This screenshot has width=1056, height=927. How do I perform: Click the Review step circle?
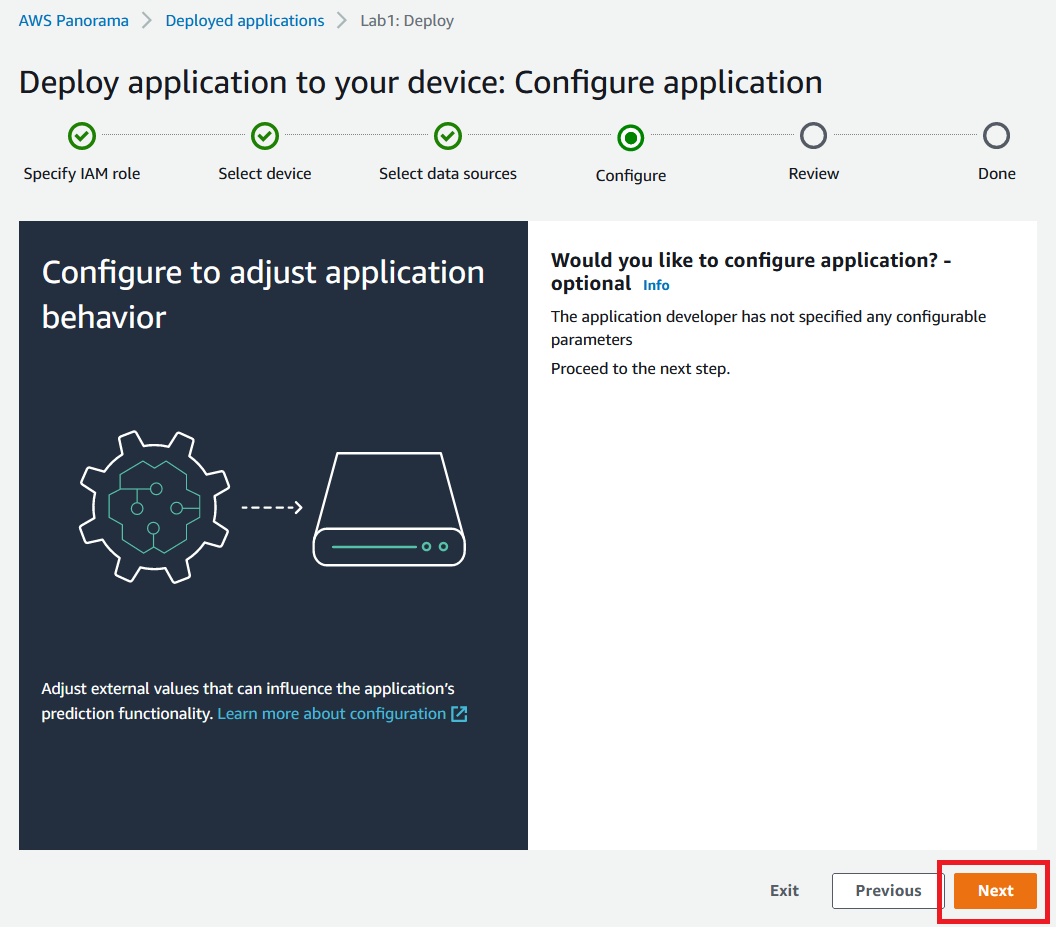pos(814,135)
